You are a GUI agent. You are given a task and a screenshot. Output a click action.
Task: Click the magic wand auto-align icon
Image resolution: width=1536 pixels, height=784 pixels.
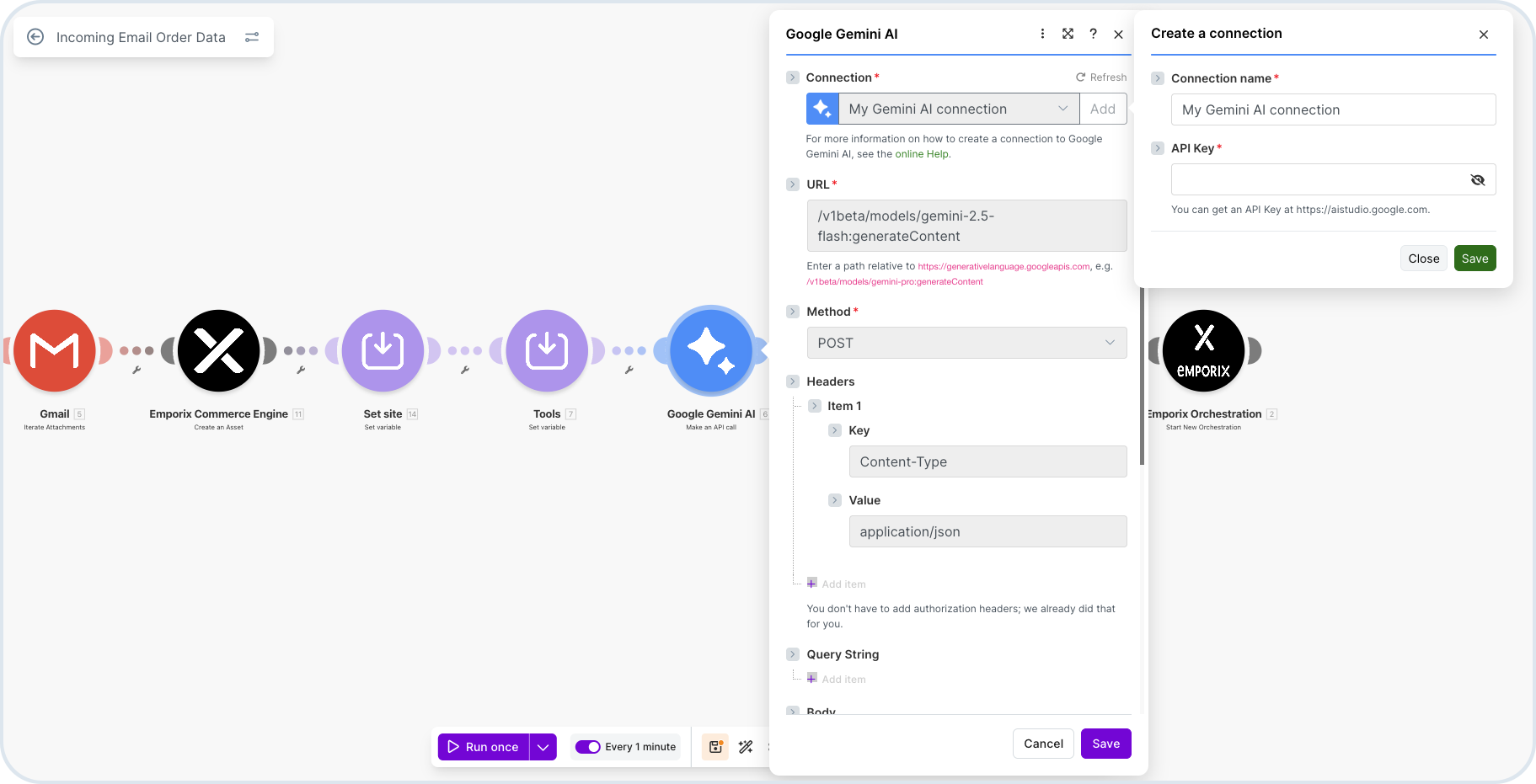746,746
